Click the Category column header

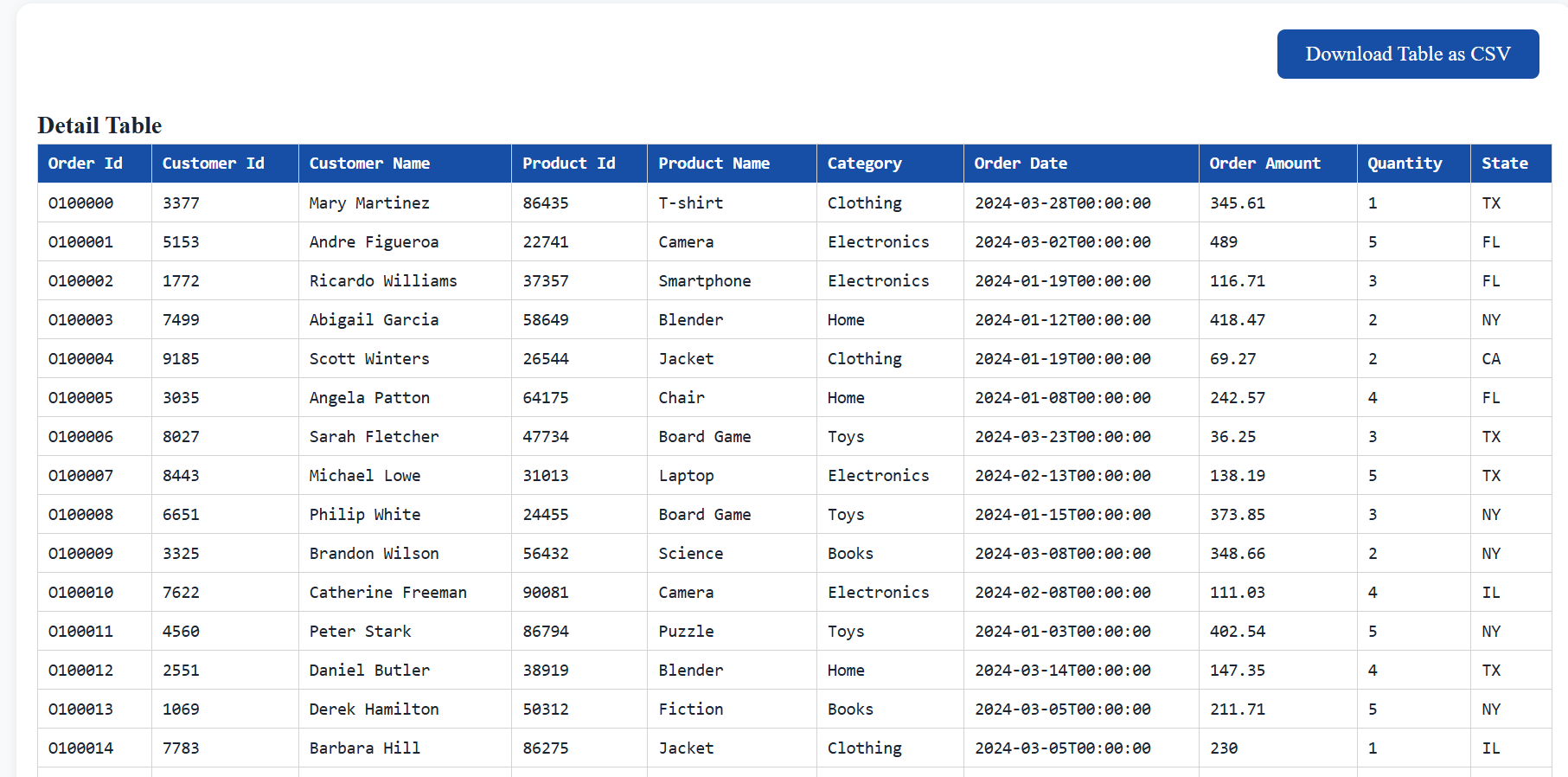pyautogui.click(x=864, y=164)
